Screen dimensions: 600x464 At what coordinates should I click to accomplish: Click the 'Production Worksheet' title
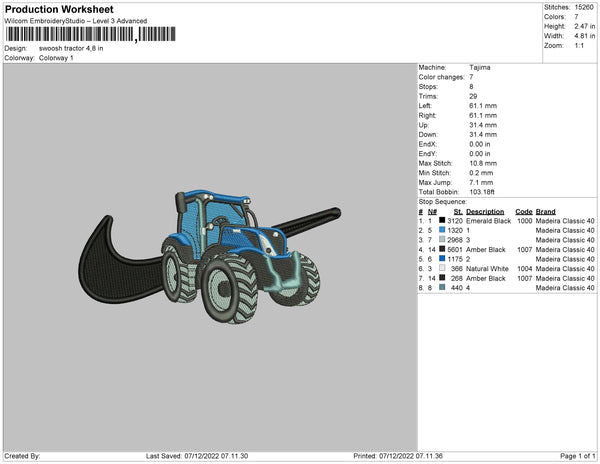[x=59, y=9]
